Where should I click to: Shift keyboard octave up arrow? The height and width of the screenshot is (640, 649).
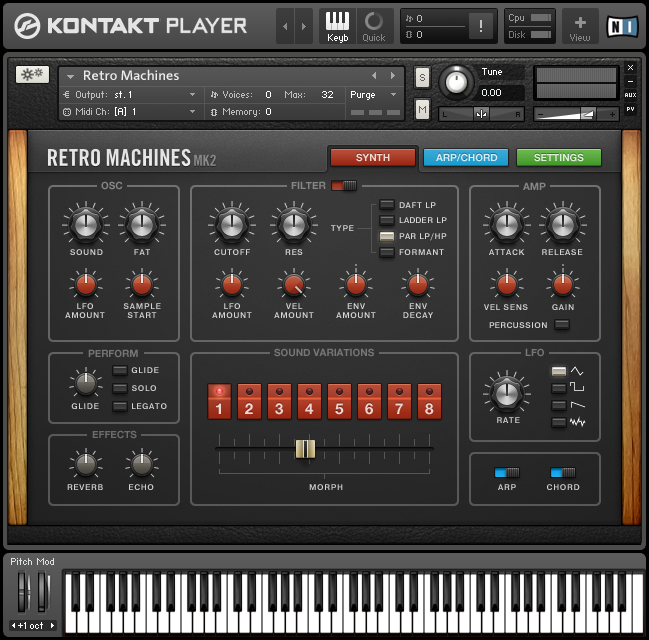[x=52, y=626]
